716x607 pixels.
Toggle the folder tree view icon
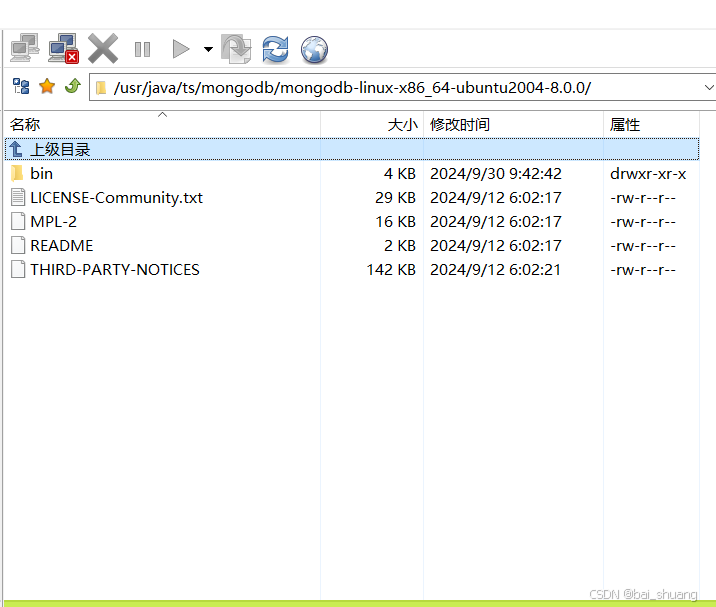point(21,86)
